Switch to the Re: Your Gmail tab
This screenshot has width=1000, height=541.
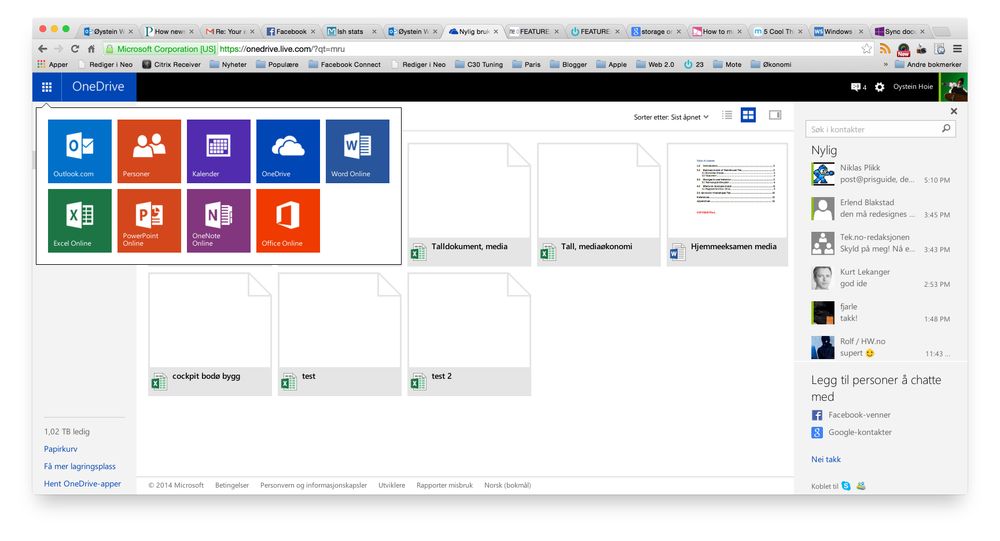point(230,31)
